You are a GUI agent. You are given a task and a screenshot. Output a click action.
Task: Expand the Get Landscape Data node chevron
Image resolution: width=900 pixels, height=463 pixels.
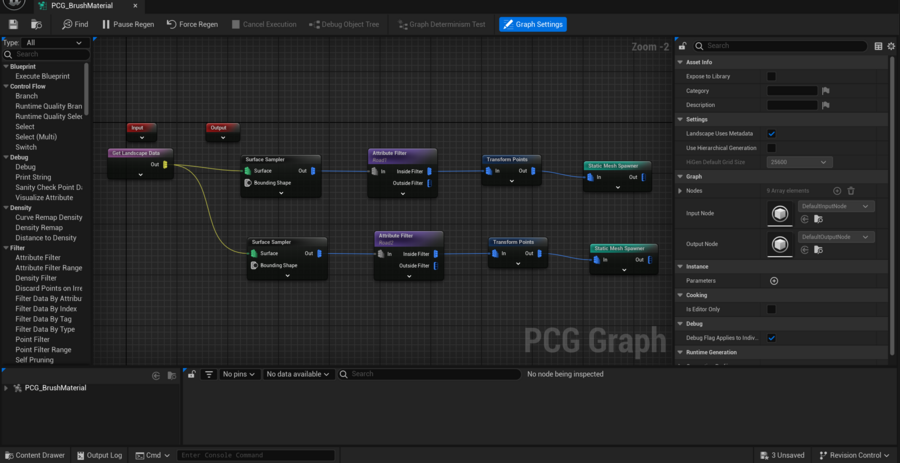(141, 174)
